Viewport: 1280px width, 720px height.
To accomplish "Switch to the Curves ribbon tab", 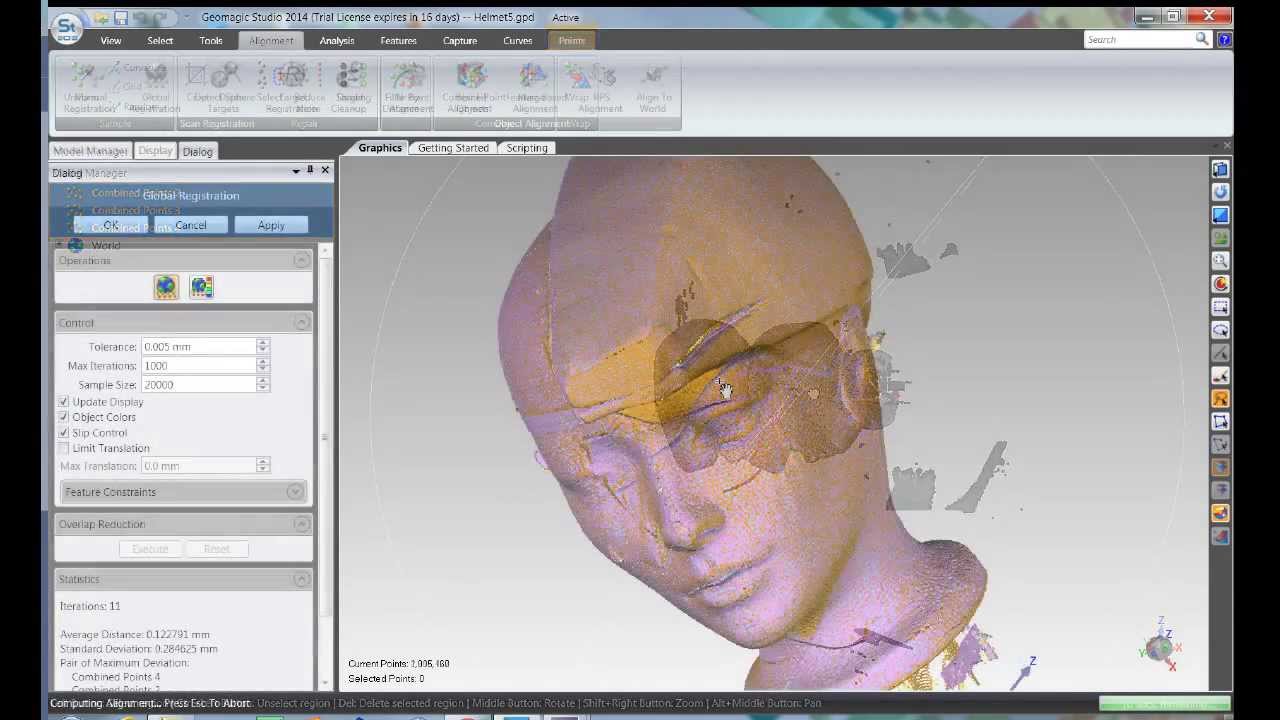I will tap(518, 41).
